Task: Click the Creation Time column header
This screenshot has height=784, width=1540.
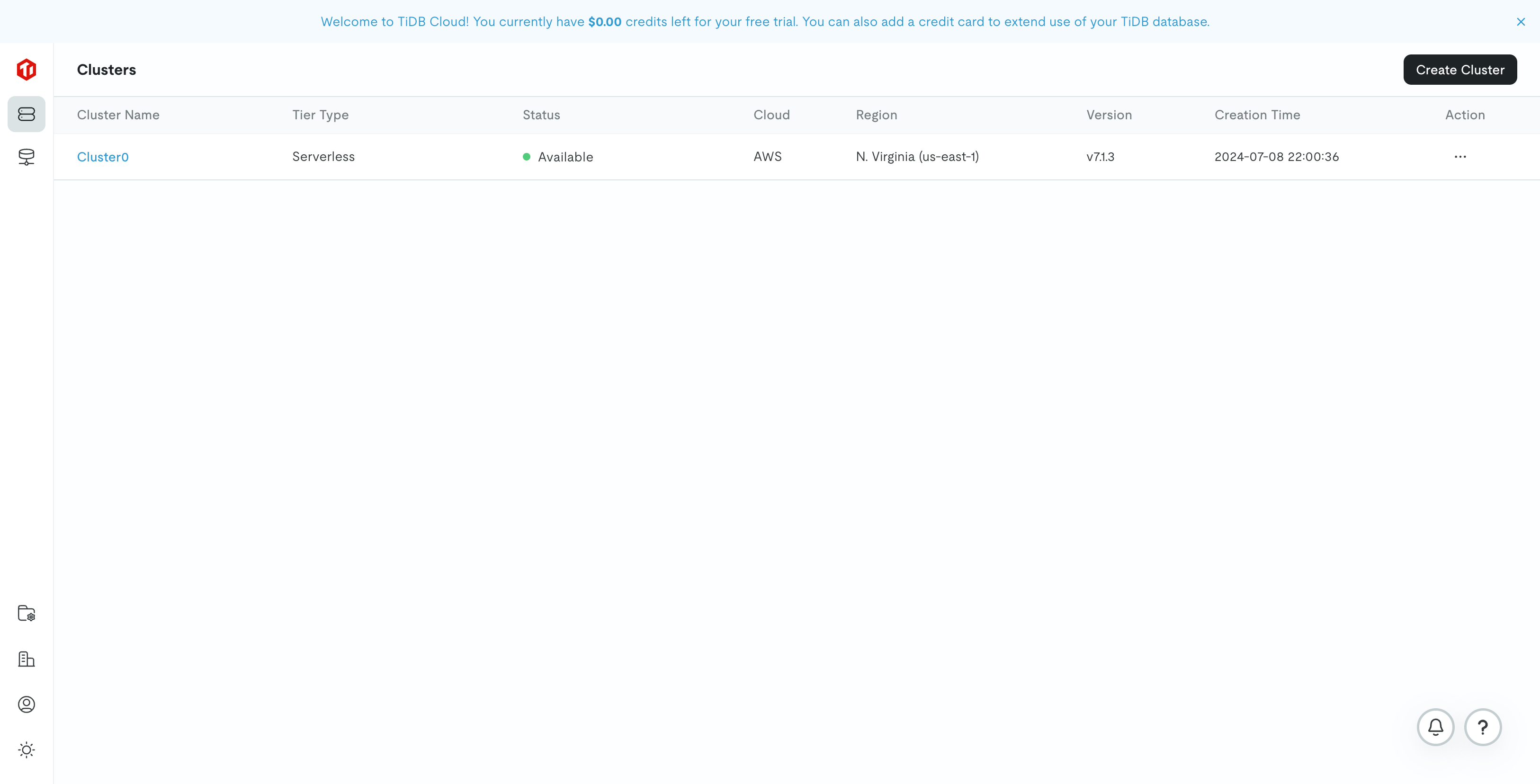Action: click(x=1257, y=115)
